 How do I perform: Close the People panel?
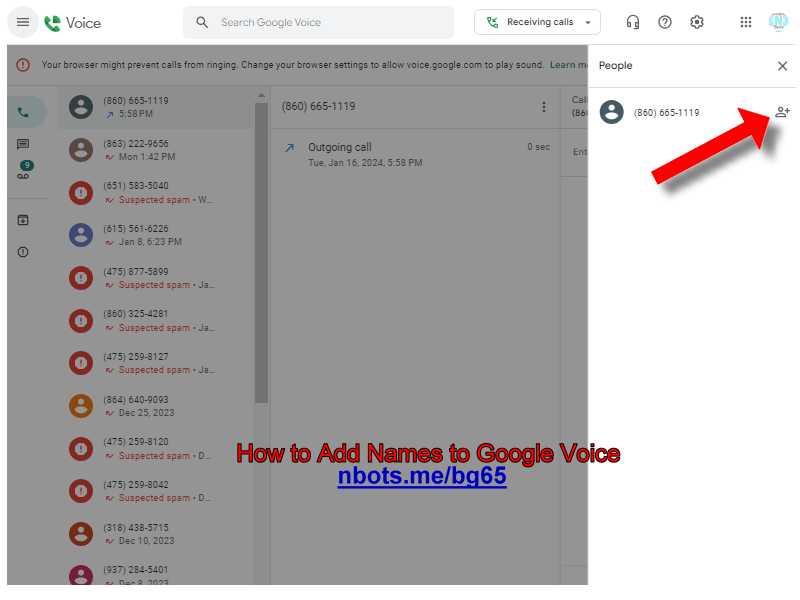pyautogui.click(x=782, y=66)
